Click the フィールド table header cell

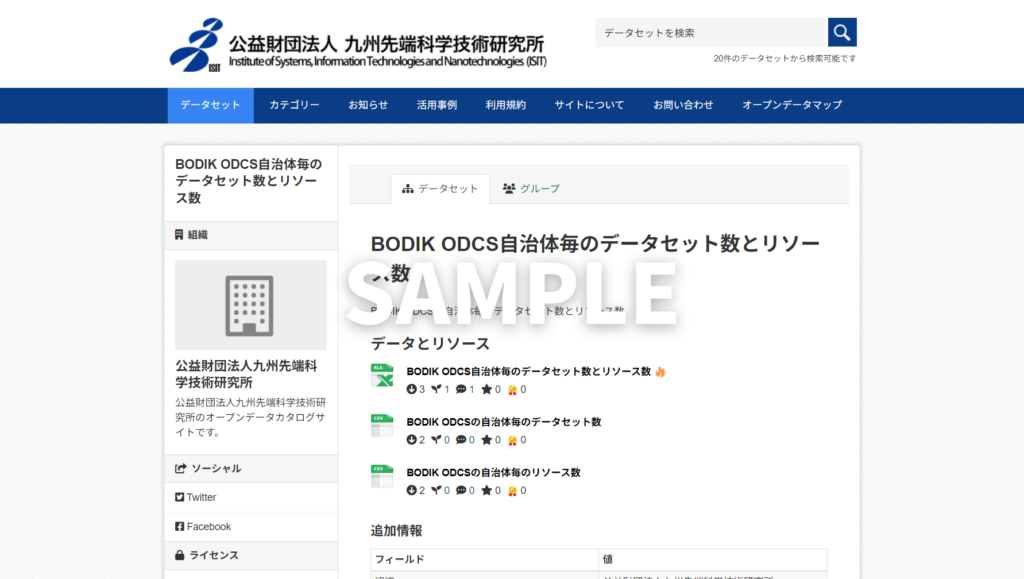(x=485, y=559)
